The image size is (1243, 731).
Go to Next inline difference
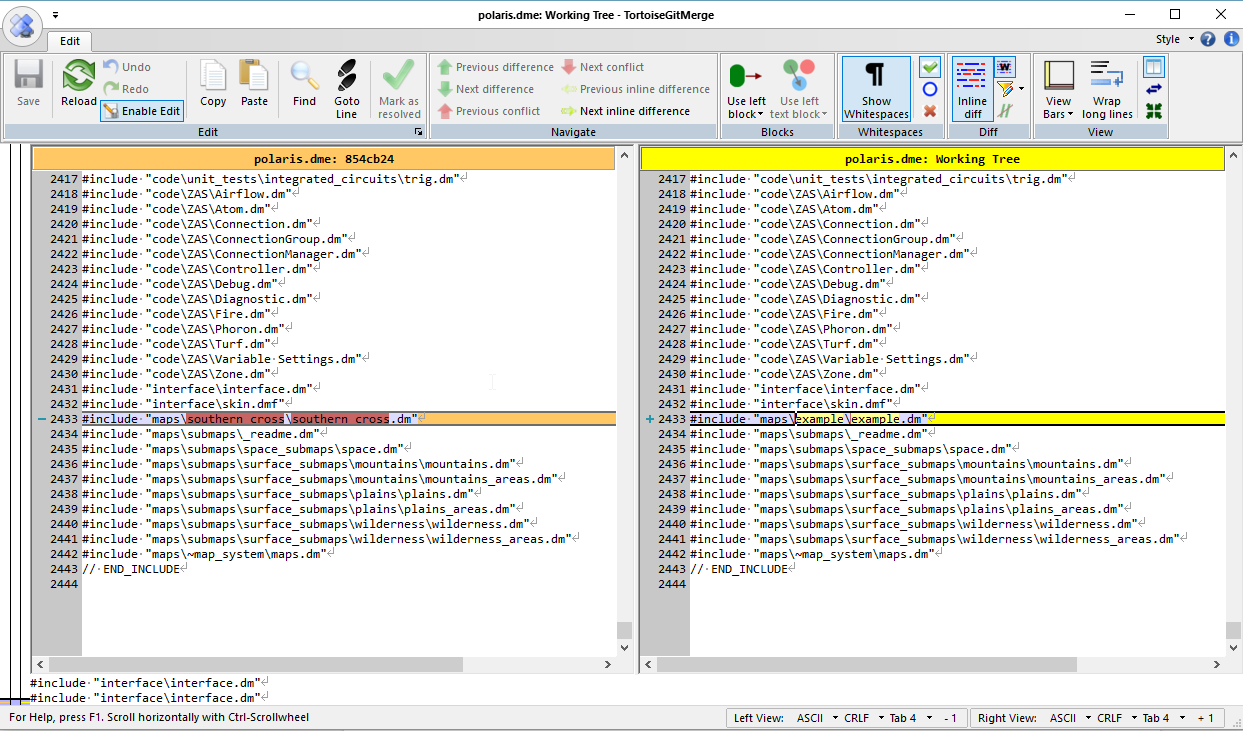pyautogui.click(x=626, y=111)
